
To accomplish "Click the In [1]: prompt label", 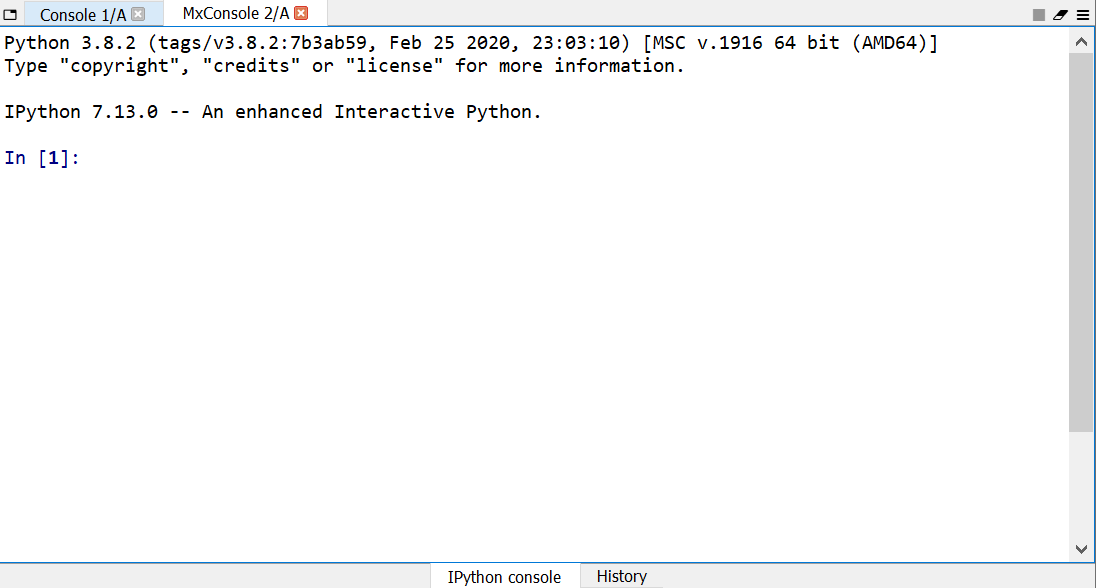I will [41, 158].
